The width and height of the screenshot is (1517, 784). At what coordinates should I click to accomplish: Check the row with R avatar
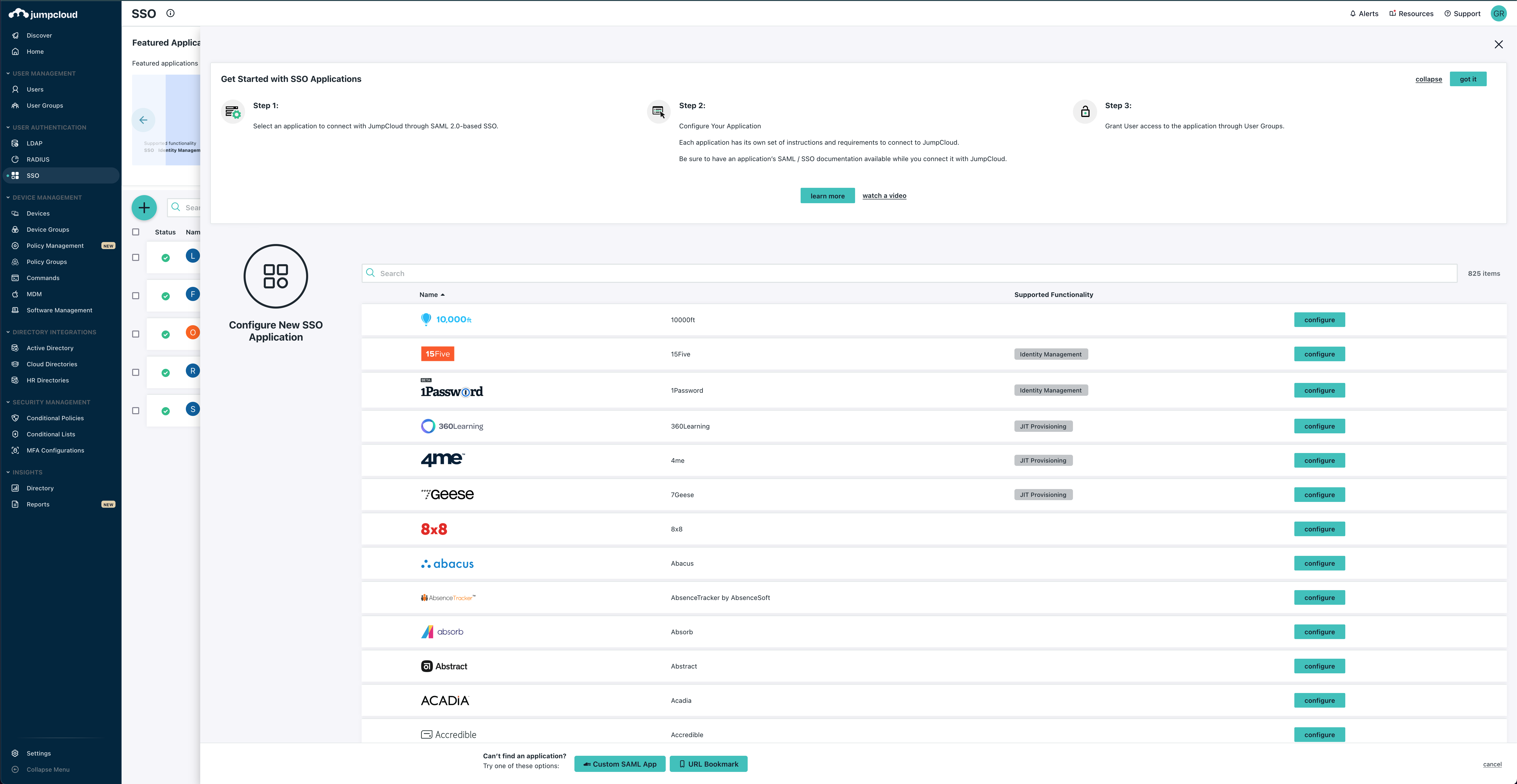point(136,372)
